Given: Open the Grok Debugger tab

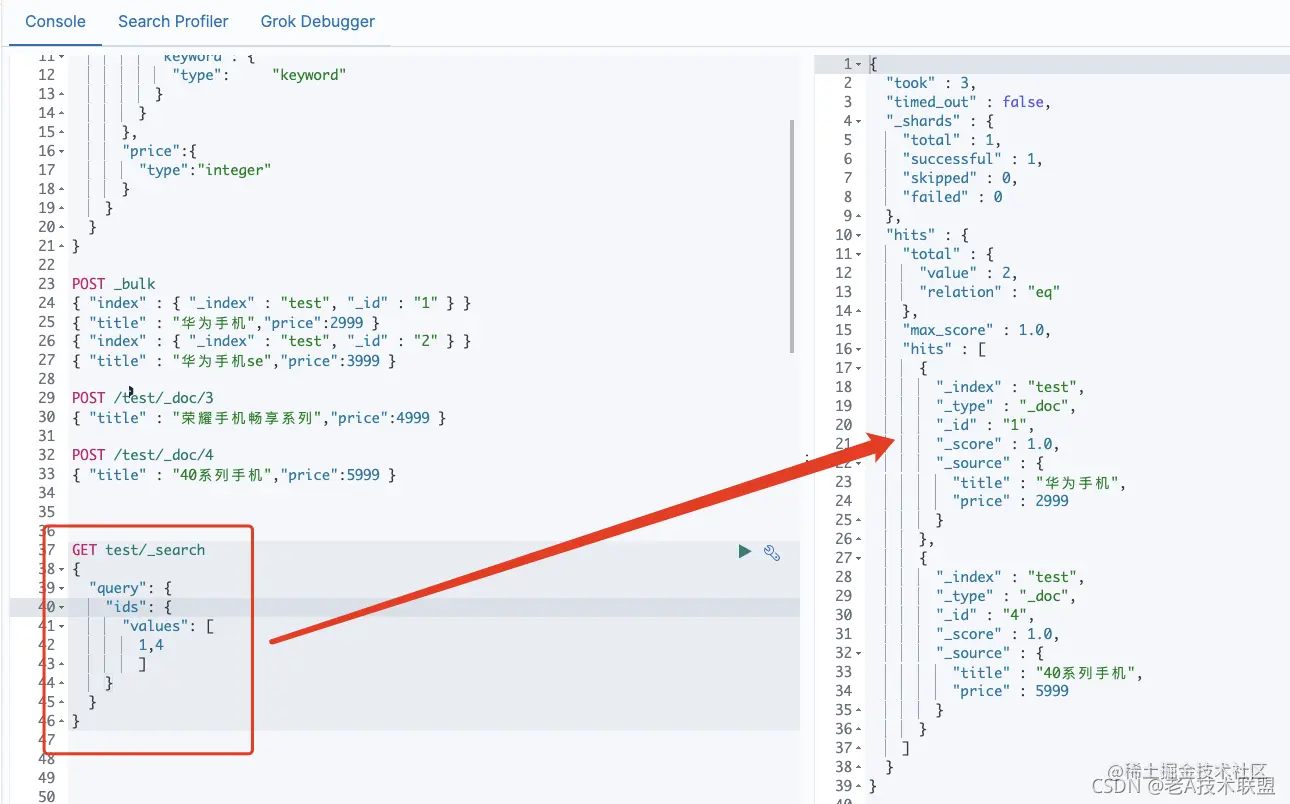Looking at the screenshot, I should [317, 21].
